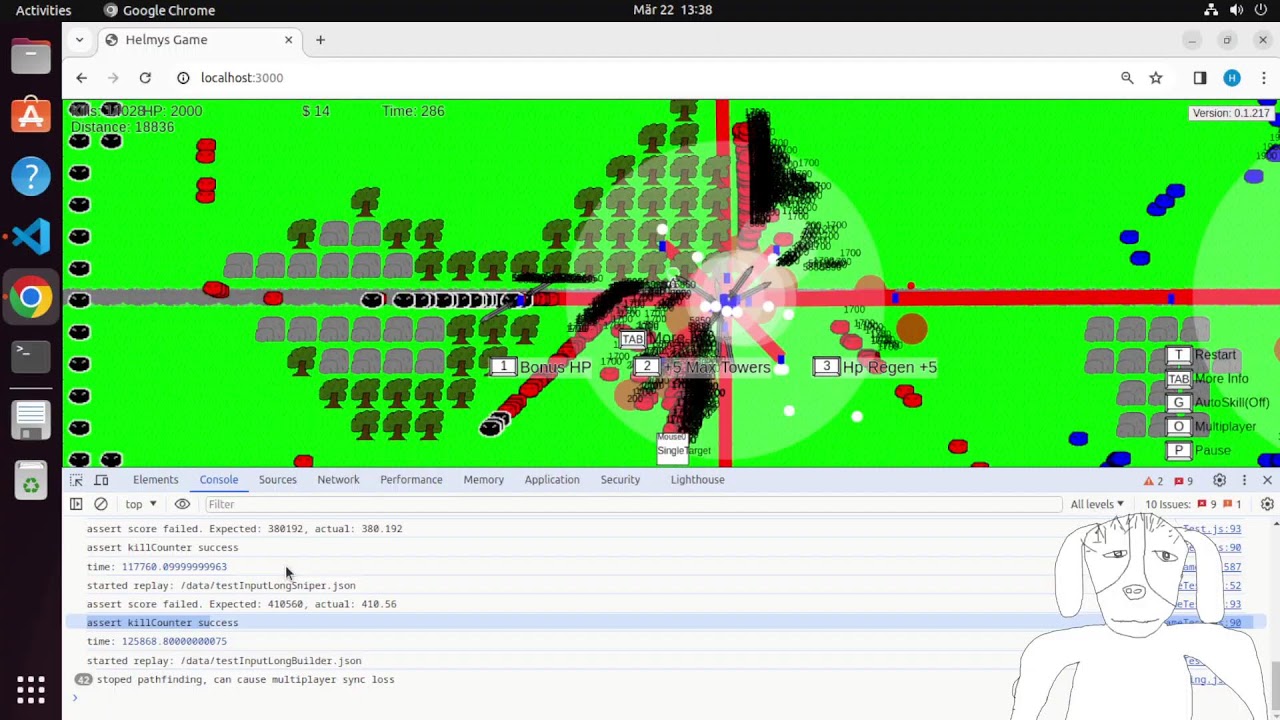1280x720 pixels.
Task: Close the DevTools panel
Action: tap(1267, 480)
